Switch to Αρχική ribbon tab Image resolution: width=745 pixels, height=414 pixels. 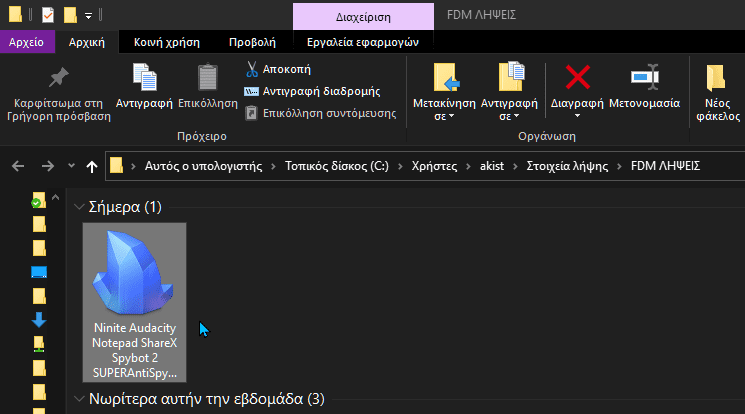[86, 42]
